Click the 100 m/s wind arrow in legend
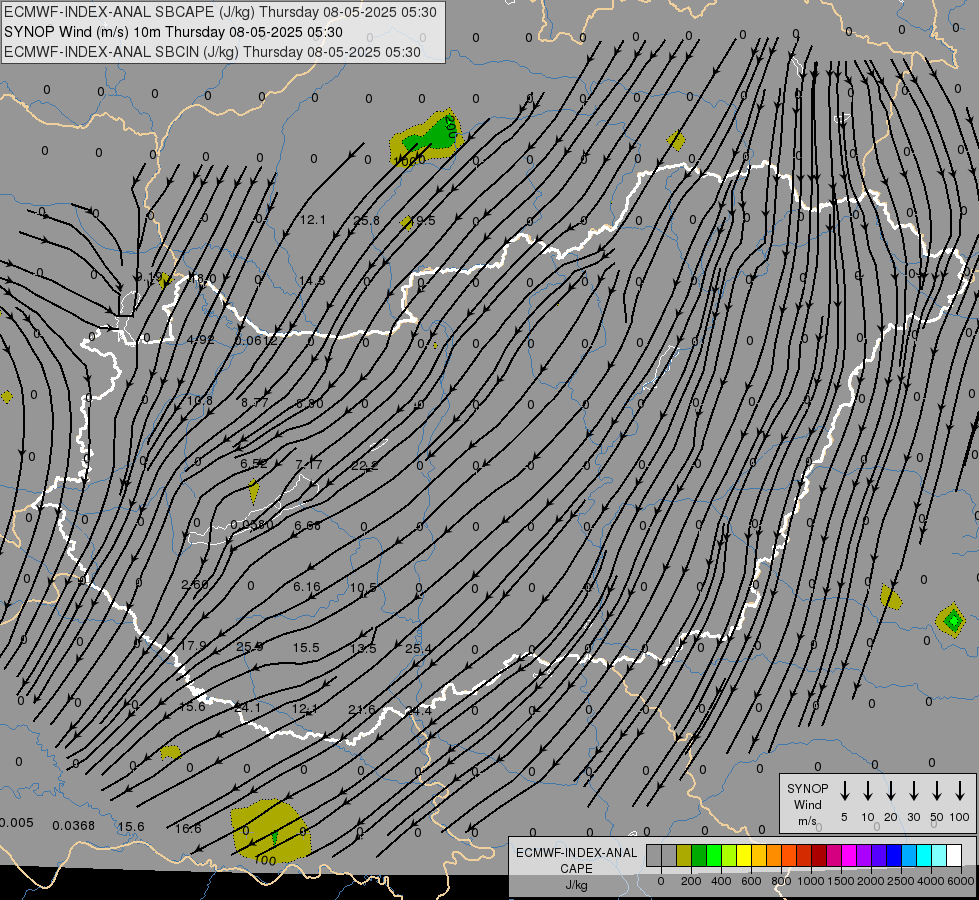 pos(960,791)
